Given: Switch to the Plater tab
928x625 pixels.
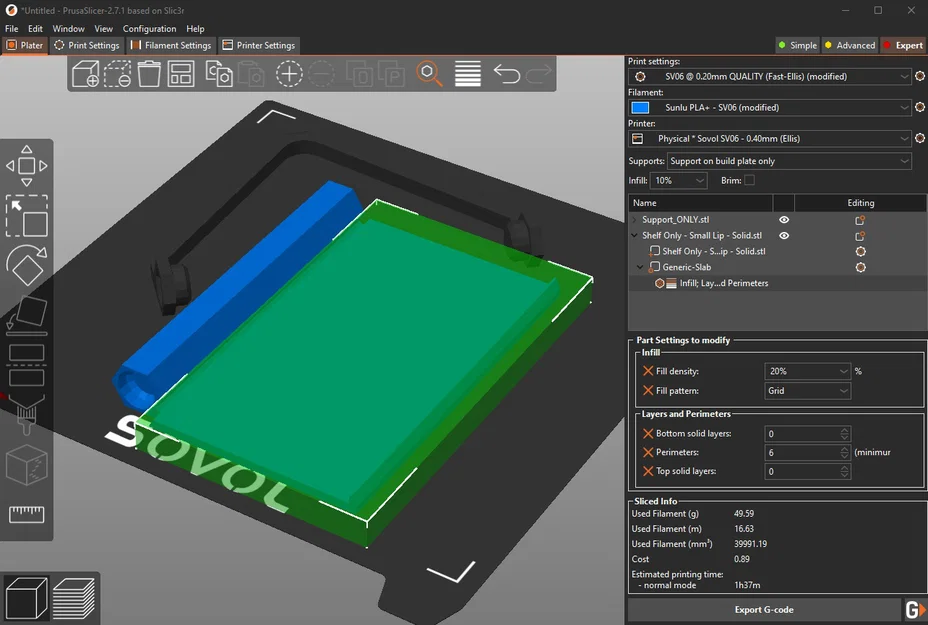Looking at the screenshot, I should [25, 45].
